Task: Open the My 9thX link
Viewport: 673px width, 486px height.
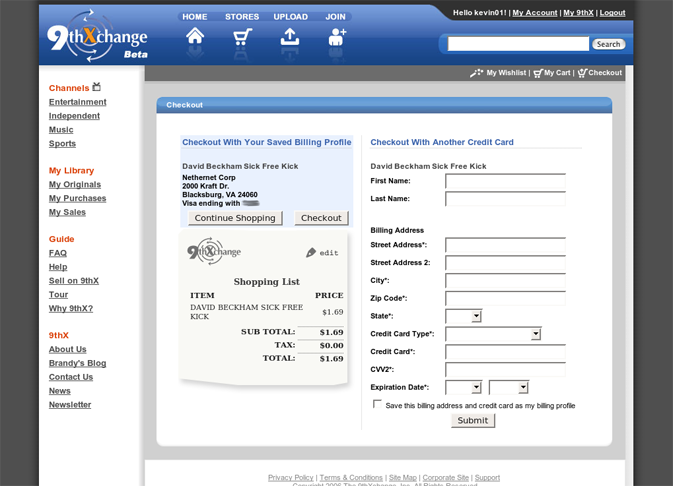Action: pyautogui.click(x=578, y=13)
